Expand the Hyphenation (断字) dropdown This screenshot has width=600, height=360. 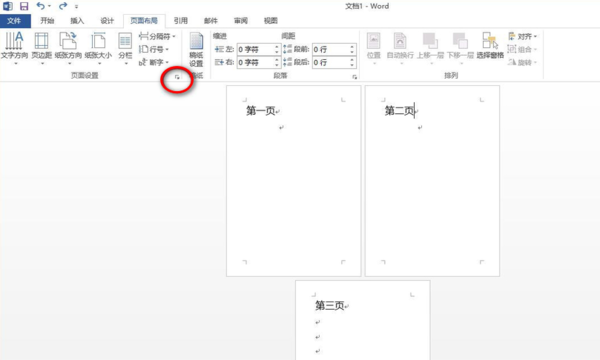pos(154,62)
